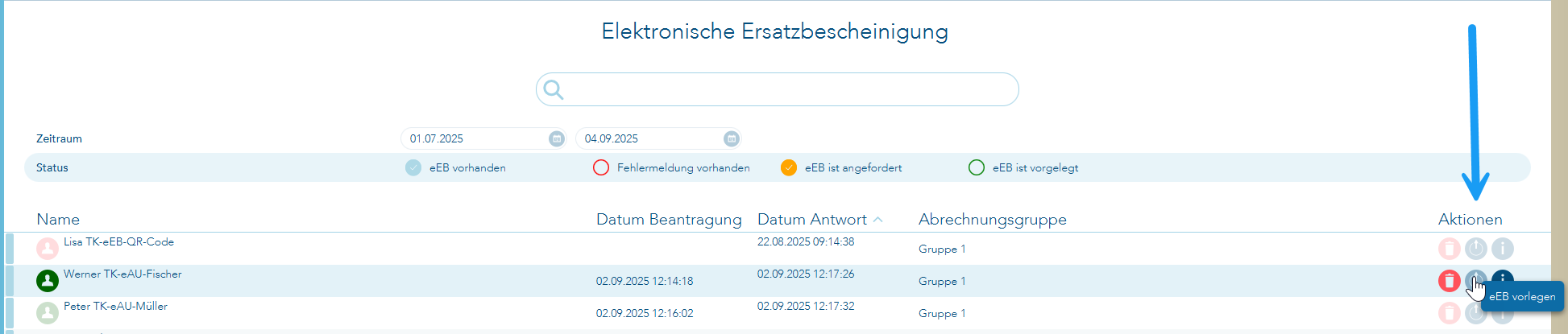Sort by Abrechnungsgruppe column header
The width and height of the screenshot is (1568, 334).
click(992, 220)
